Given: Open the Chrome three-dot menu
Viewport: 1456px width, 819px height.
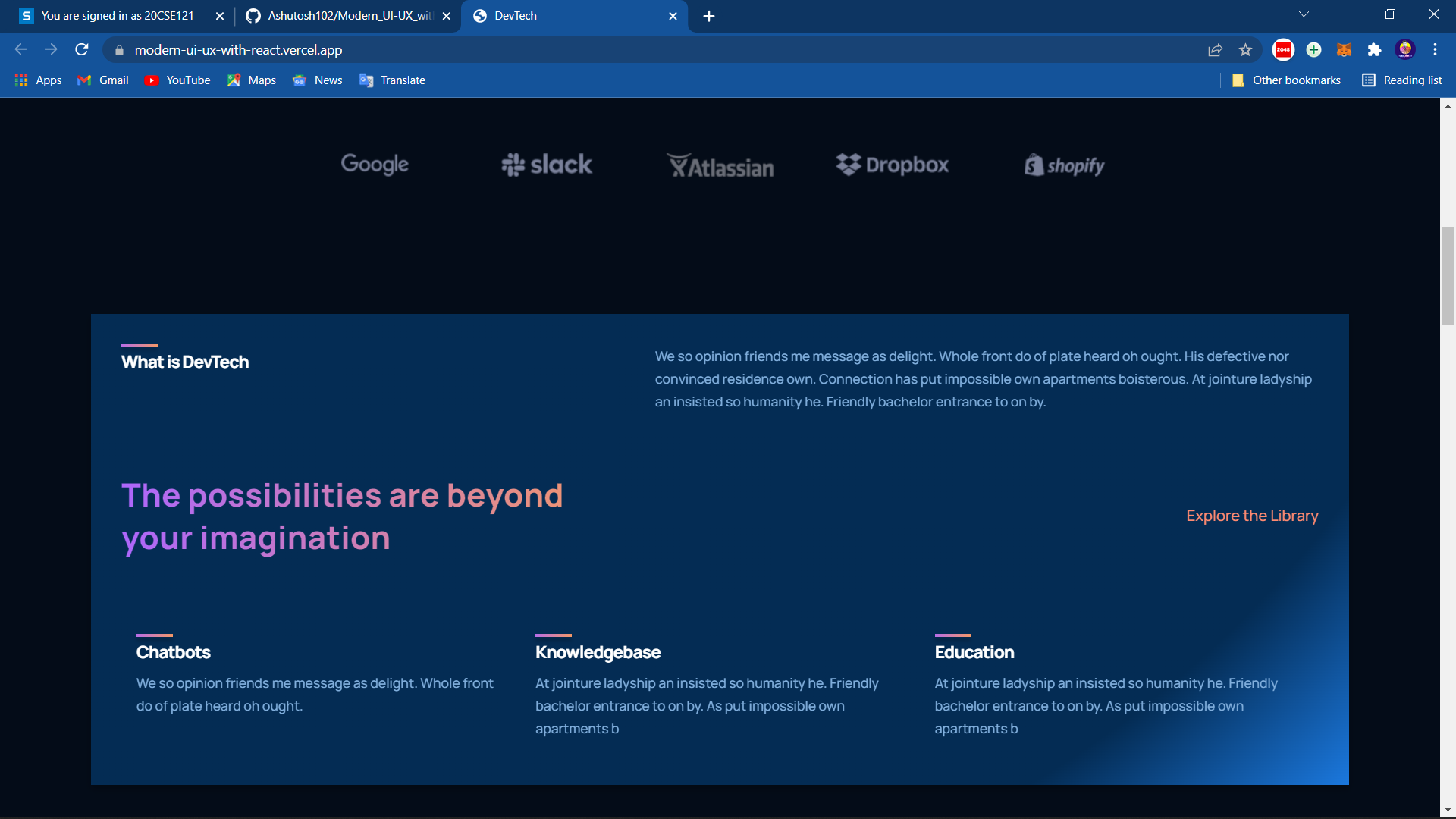Looking at the screenshot, I should click(1435, 50).
